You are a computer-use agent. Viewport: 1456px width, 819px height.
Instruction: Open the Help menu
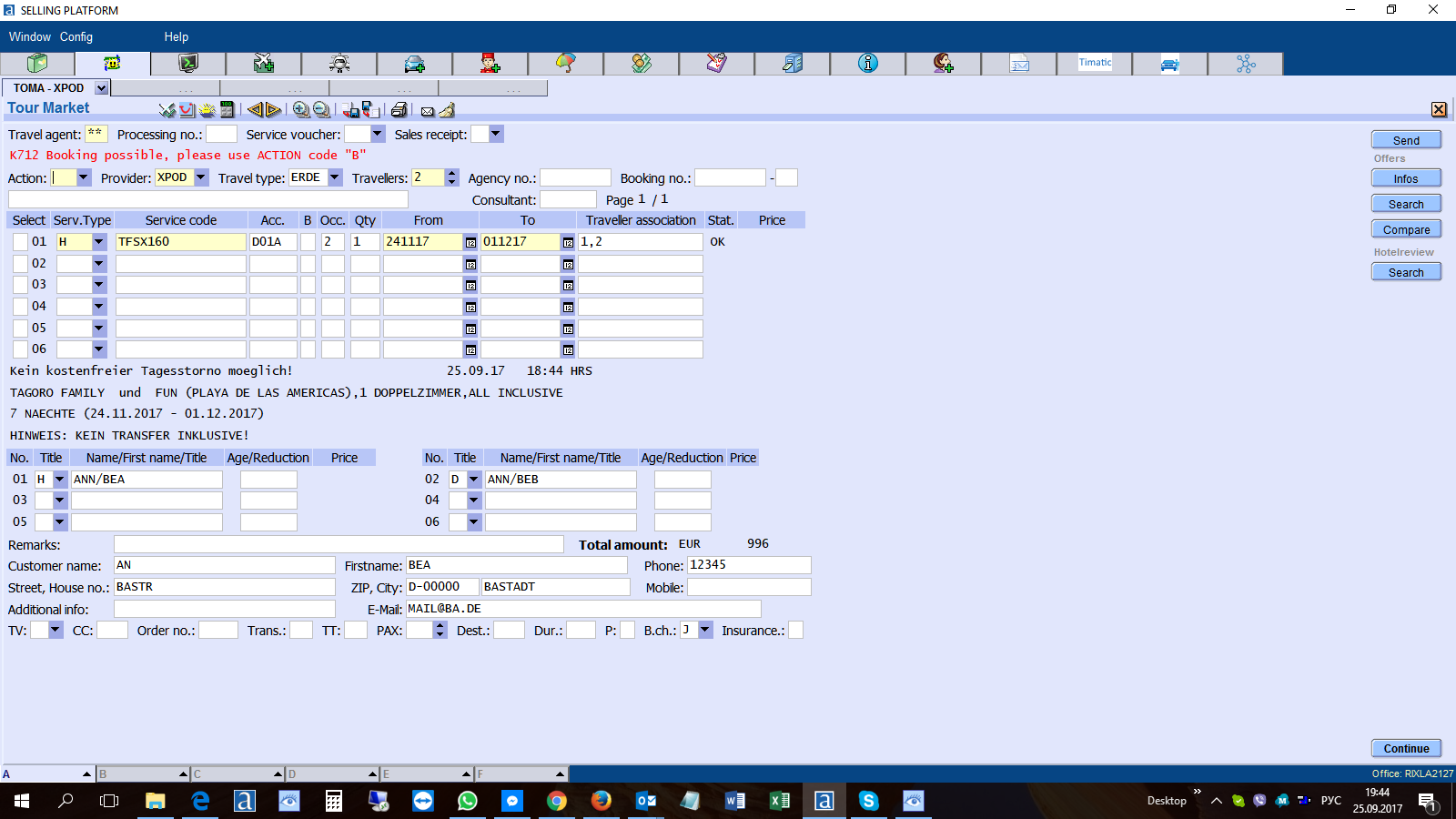(177, 36)
